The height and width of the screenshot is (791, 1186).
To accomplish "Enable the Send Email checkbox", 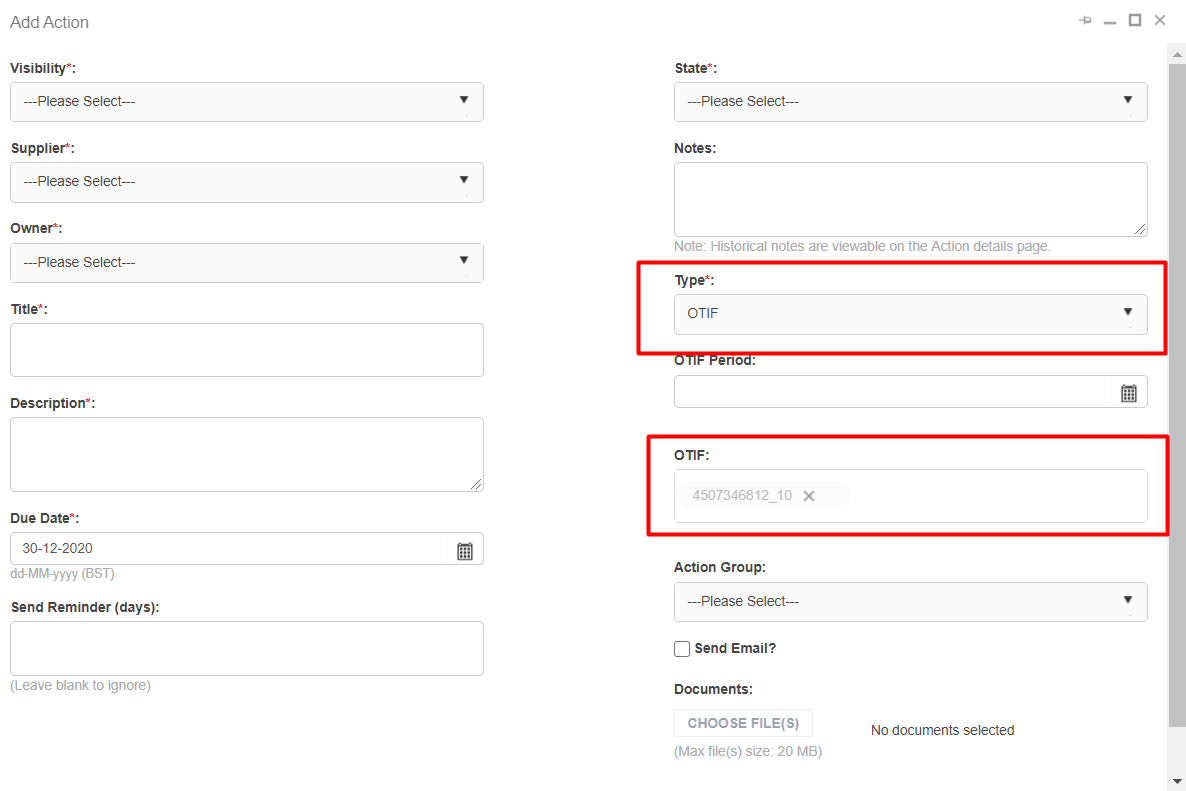I will [x=682, y=649].
